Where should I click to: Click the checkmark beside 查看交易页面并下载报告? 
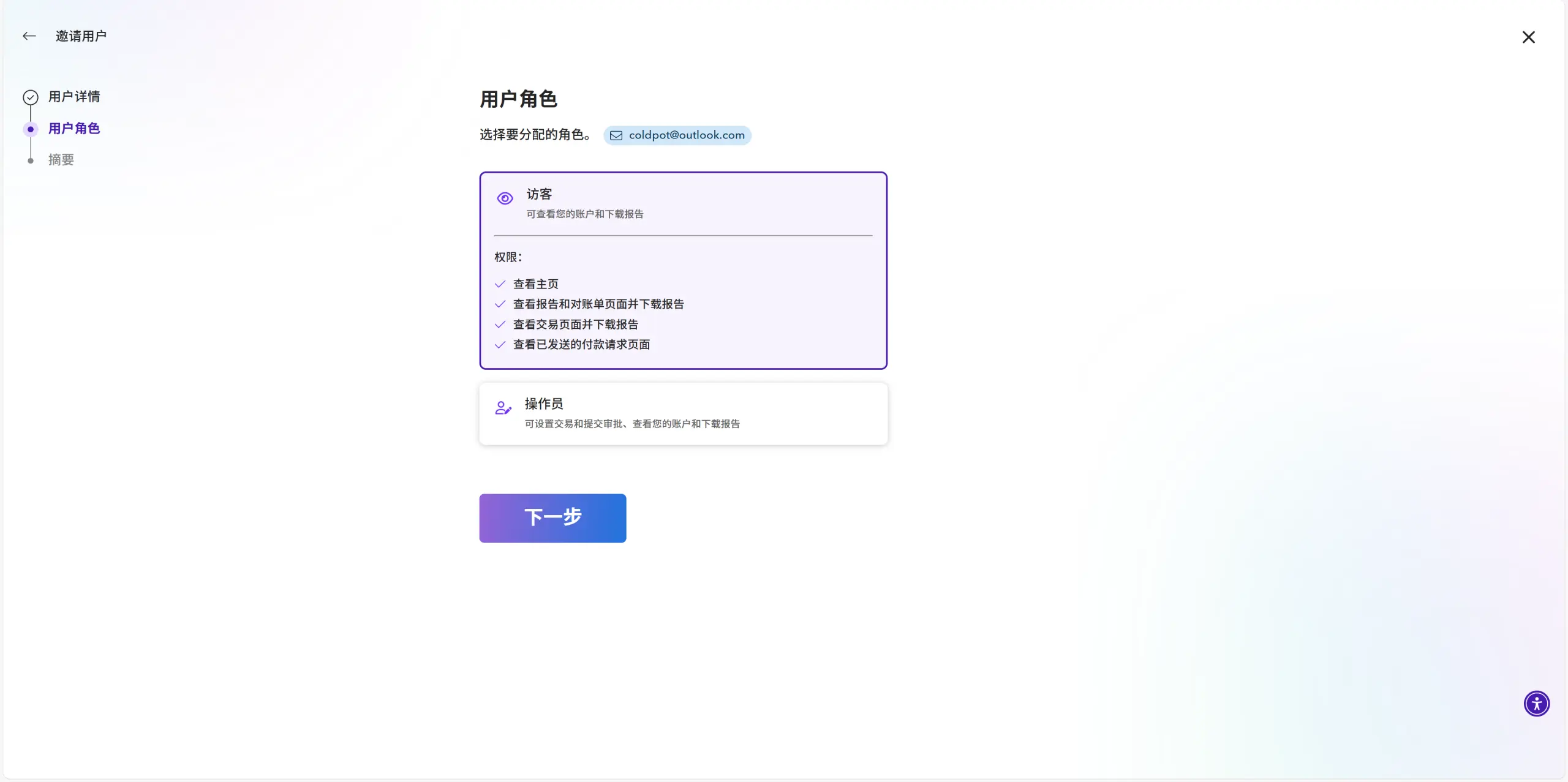[500, 325]
